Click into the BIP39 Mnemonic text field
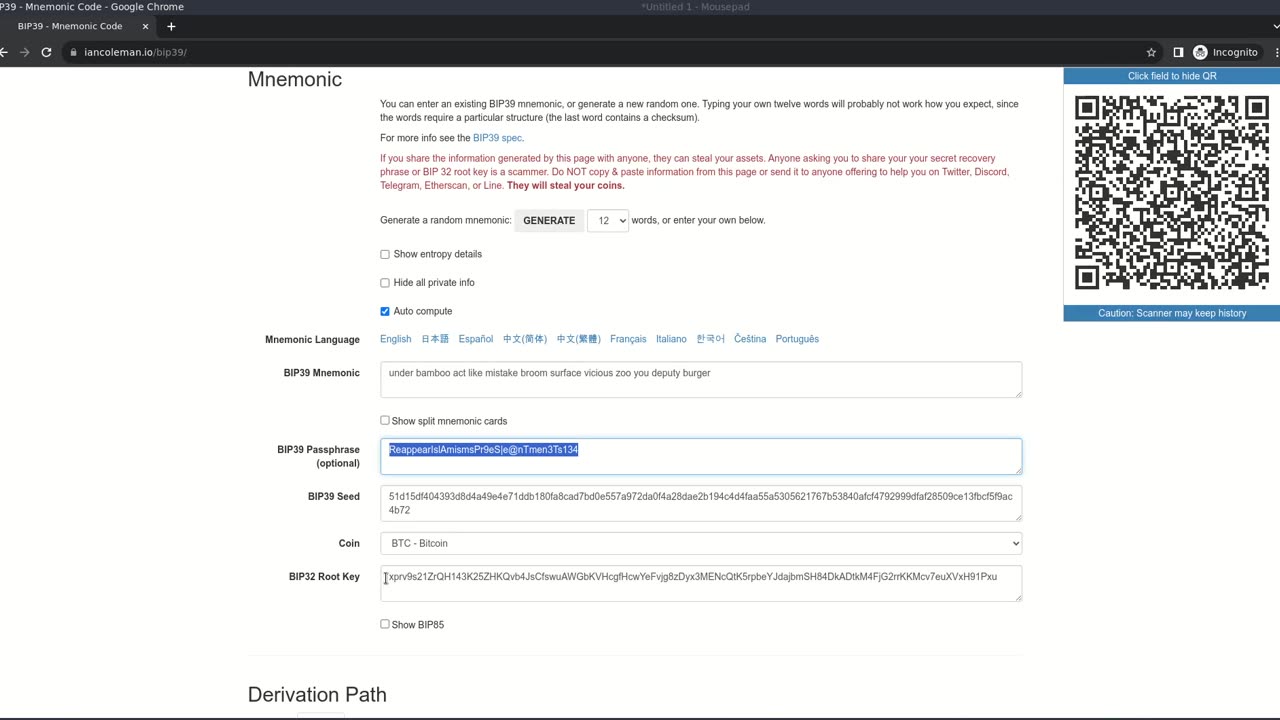This screenshot has width=1280, height=720. (701, 380)
